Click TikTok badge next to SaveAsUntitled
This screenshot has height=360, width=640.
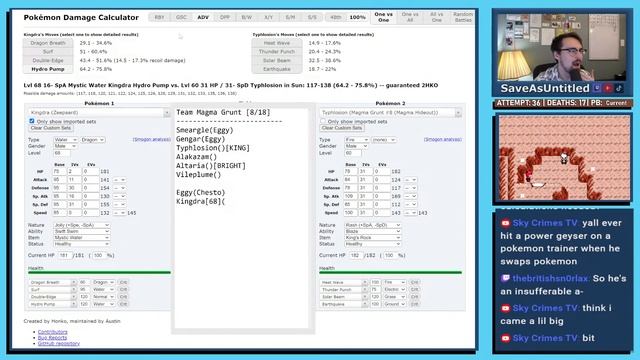(x=619, y=88)
